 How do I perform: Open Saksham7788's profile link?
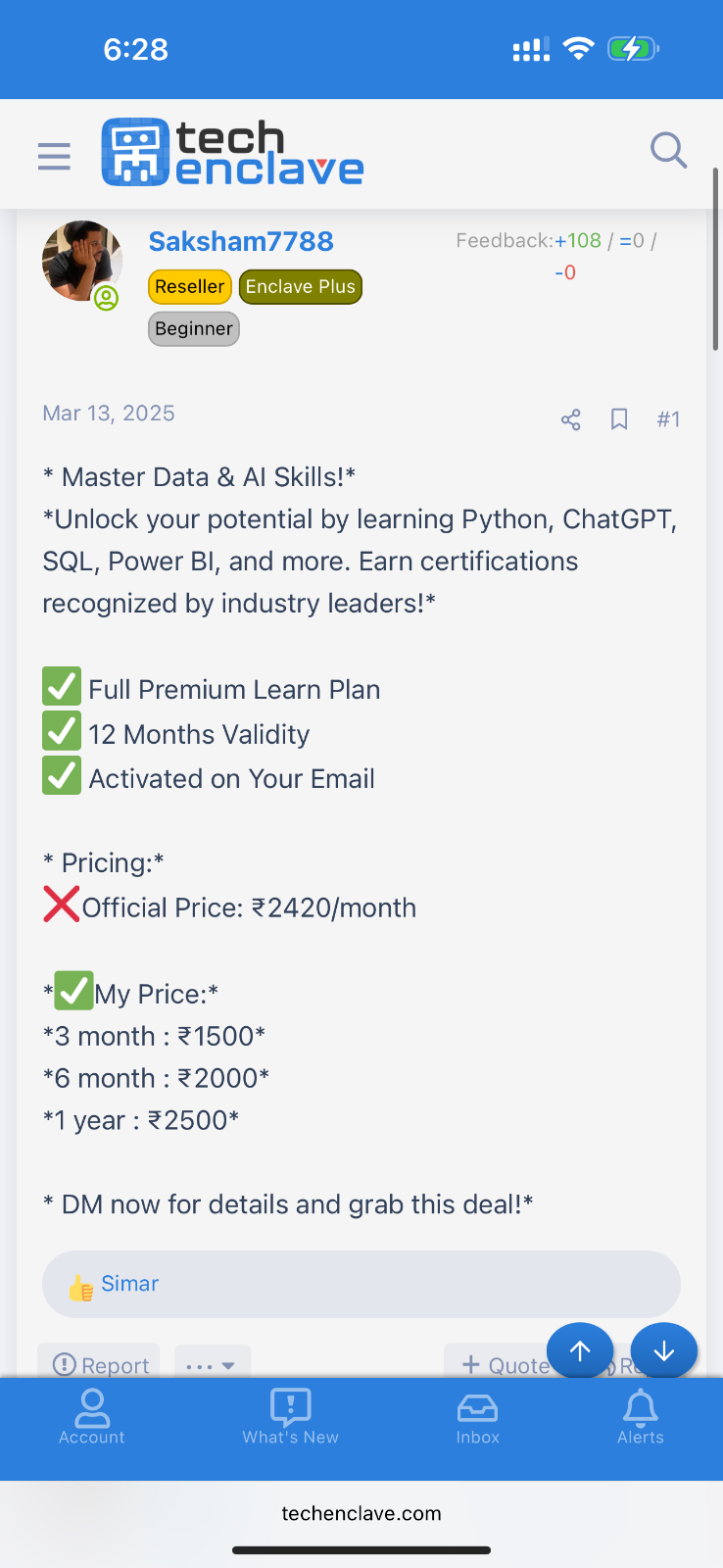[x=241, y=241]
